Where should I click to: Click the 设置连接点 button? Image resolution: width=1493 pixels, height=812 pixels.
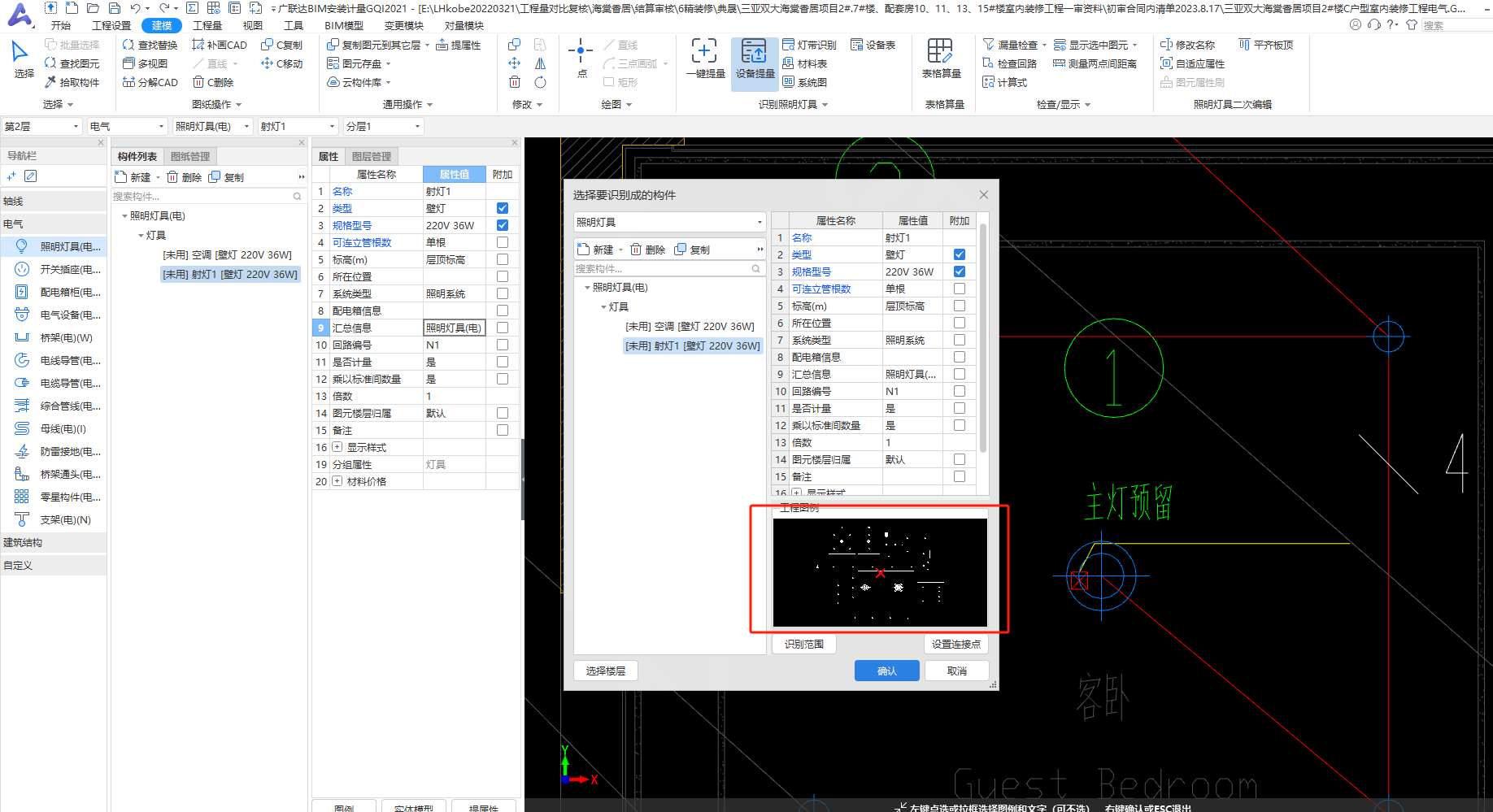956,644
